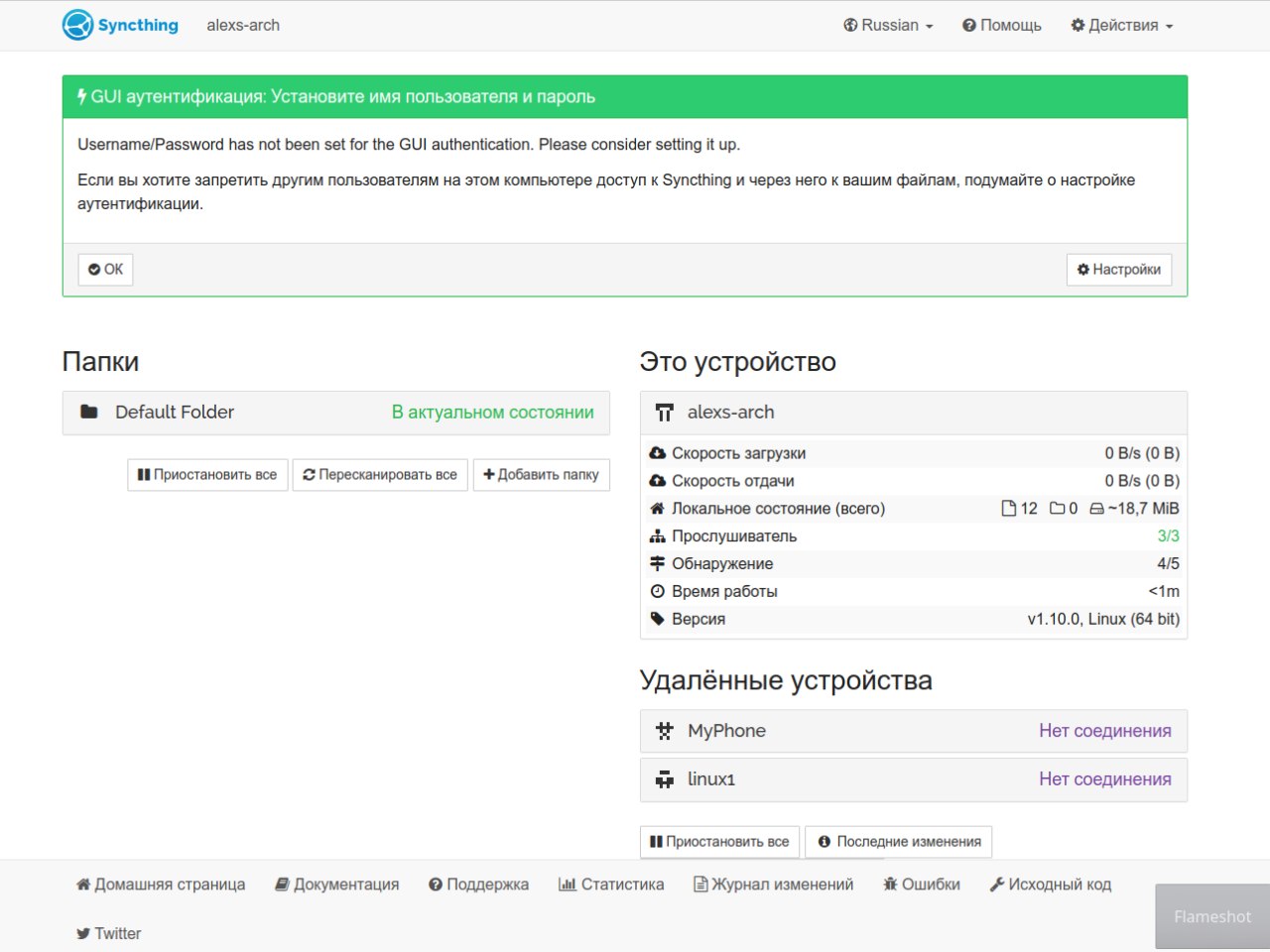Click the Flameshot overlay button
1270x952 pixels.
pos(1212,917)
